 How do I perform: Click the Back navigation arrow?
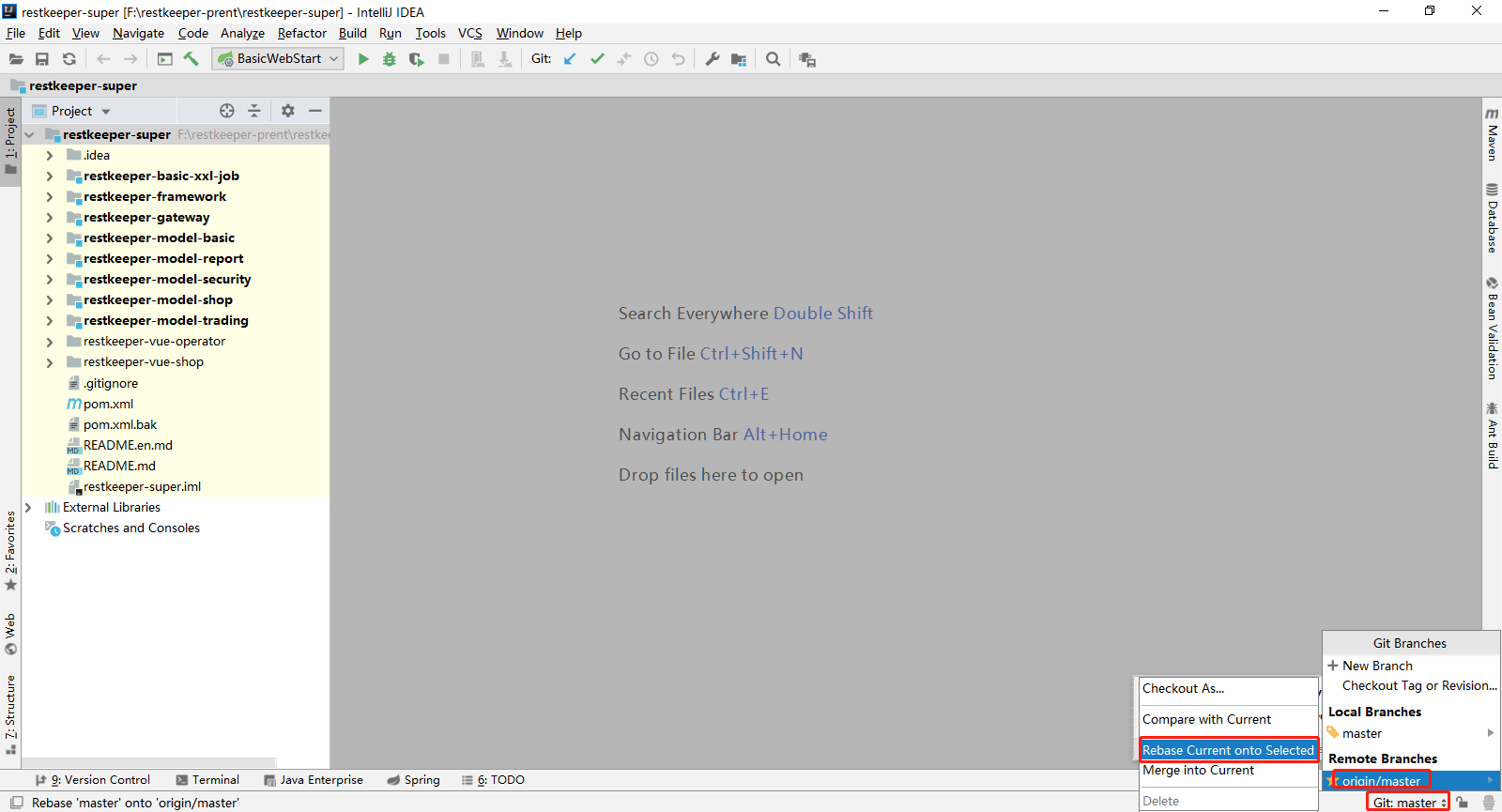coord(104,59)
